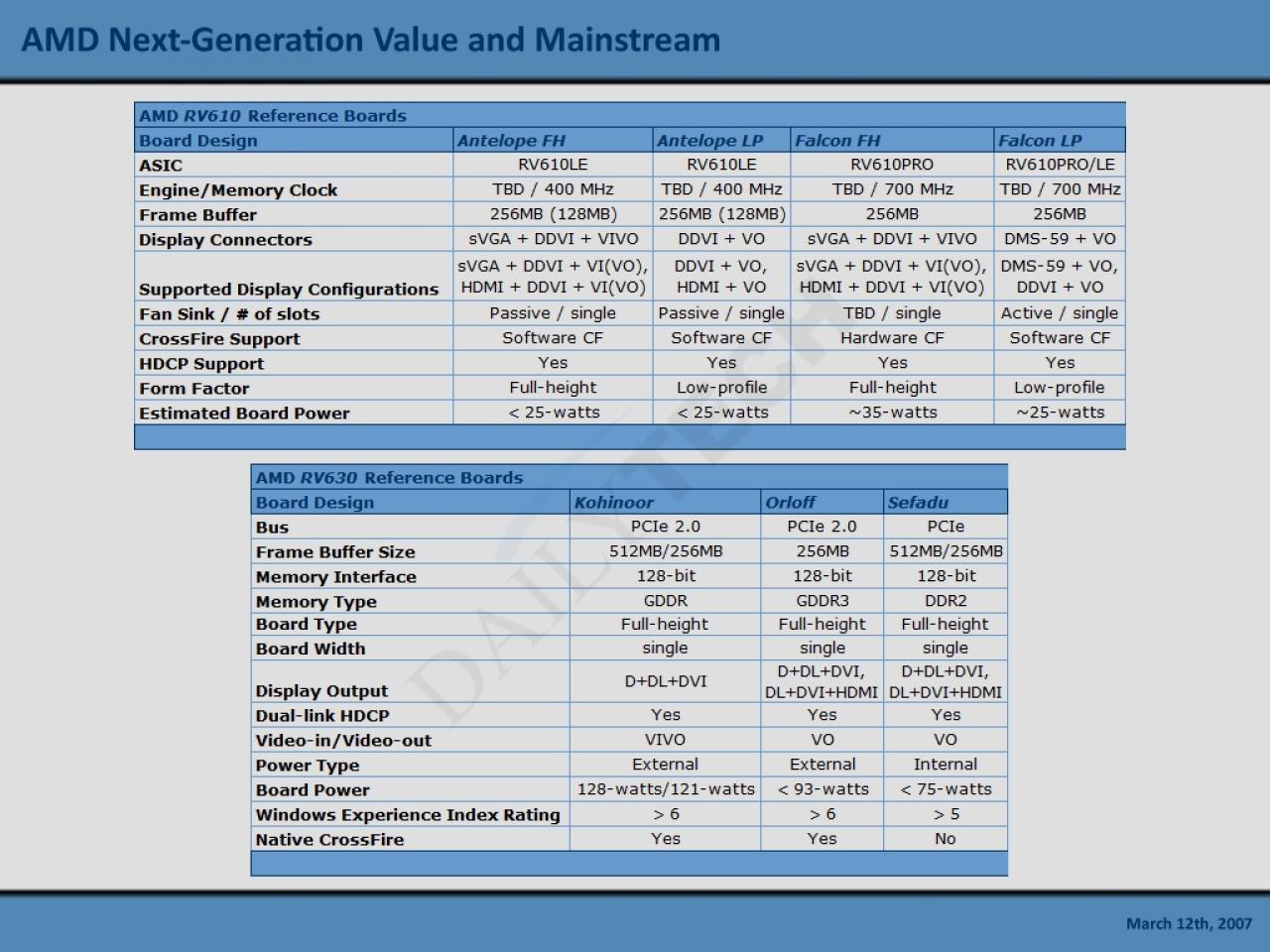This screenshot has width=1270, height=952.
Task: Click the Native CrossFire No cell
Action: click(x=945, y=839)
